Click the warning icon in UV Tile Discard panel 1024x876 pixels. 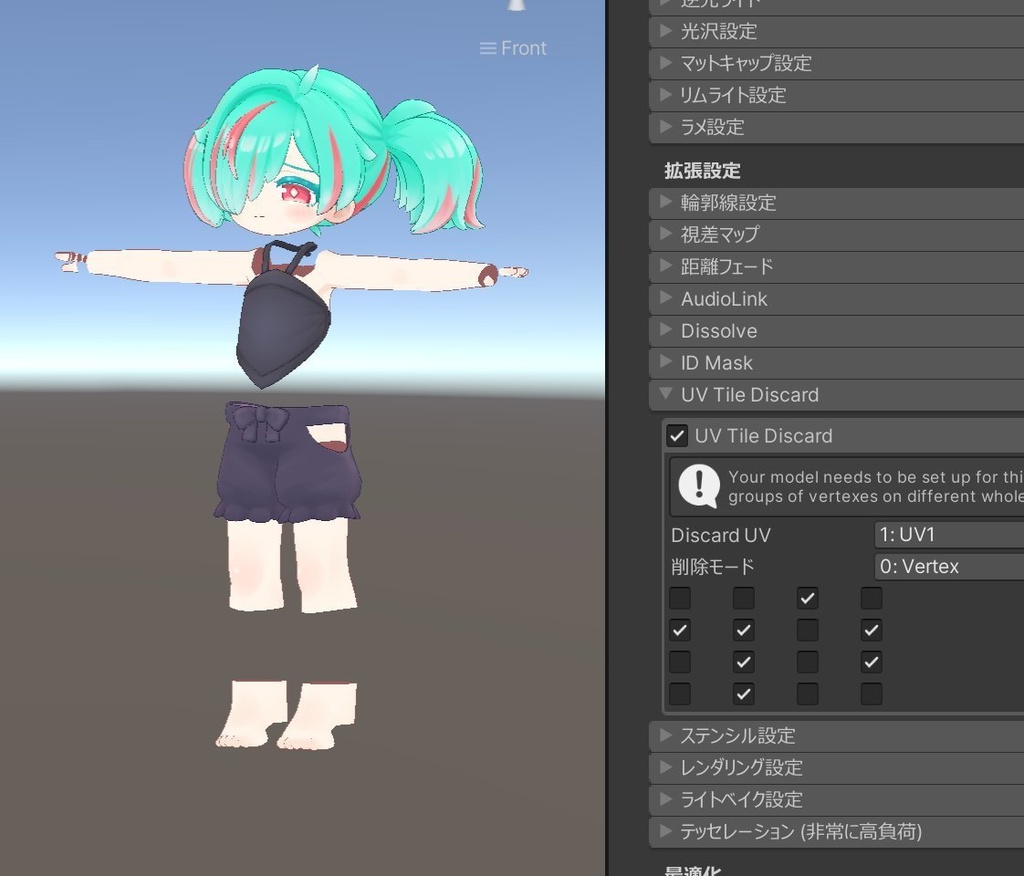pyautogui.click(x=697, y=487)
